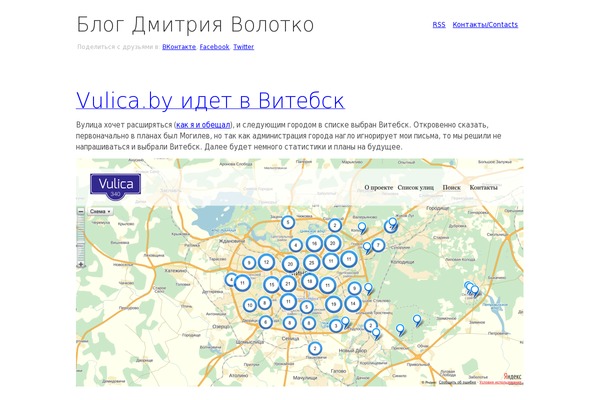This screenshot has width=600, height=400.
Task: Open the RSS feed link
Action: pyautogui.click(x=439, y=24)
